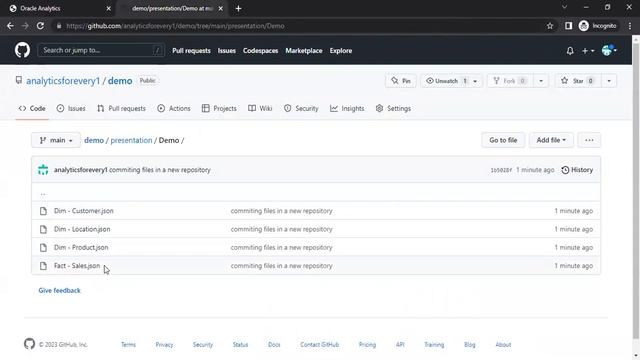This screenshot has height=360, width=640.
Task: Open the latest commit message link
Action: (160, 170)
